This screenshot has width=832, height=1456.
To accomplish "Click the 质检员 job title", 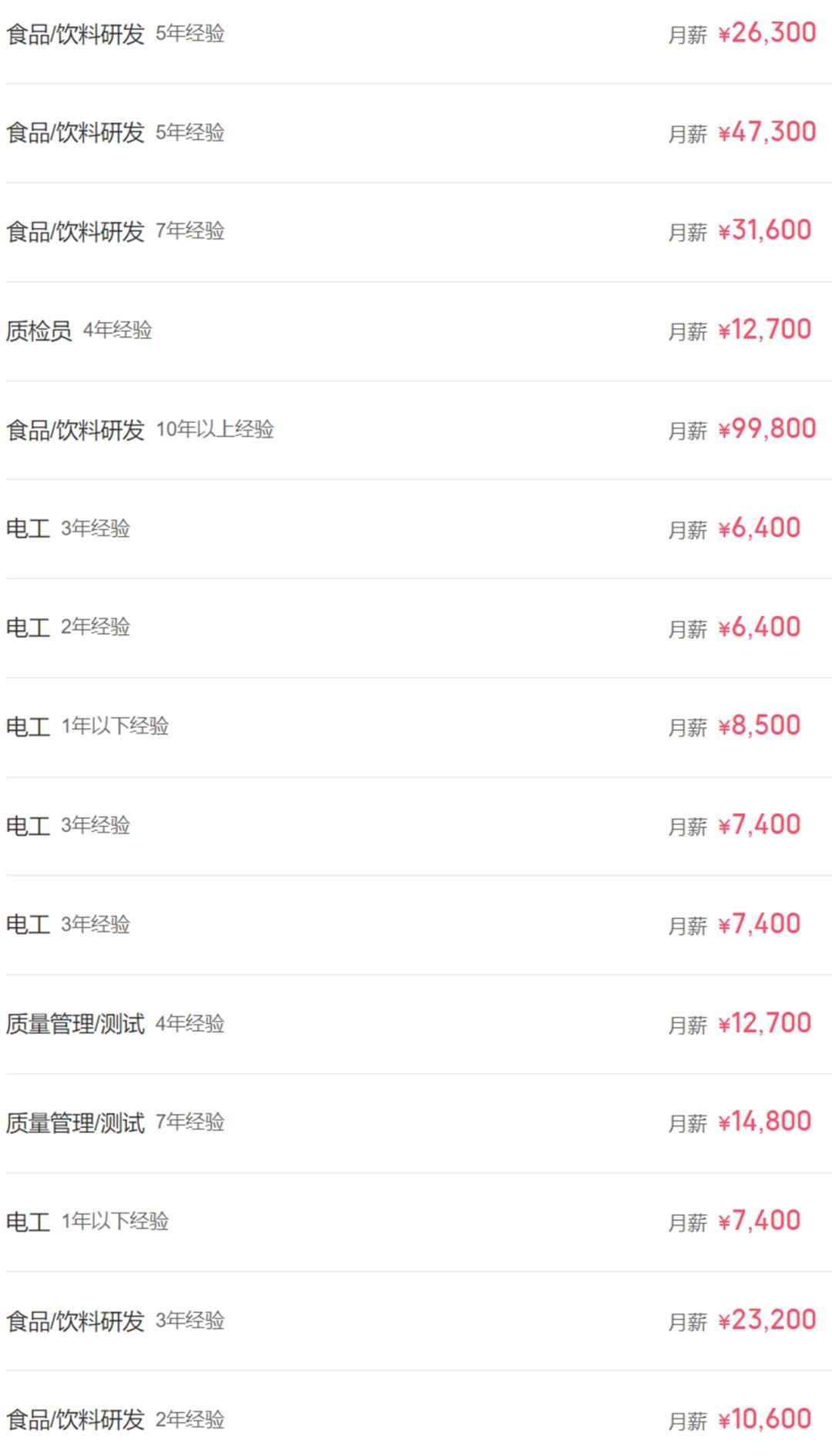I will coord(39,330).
